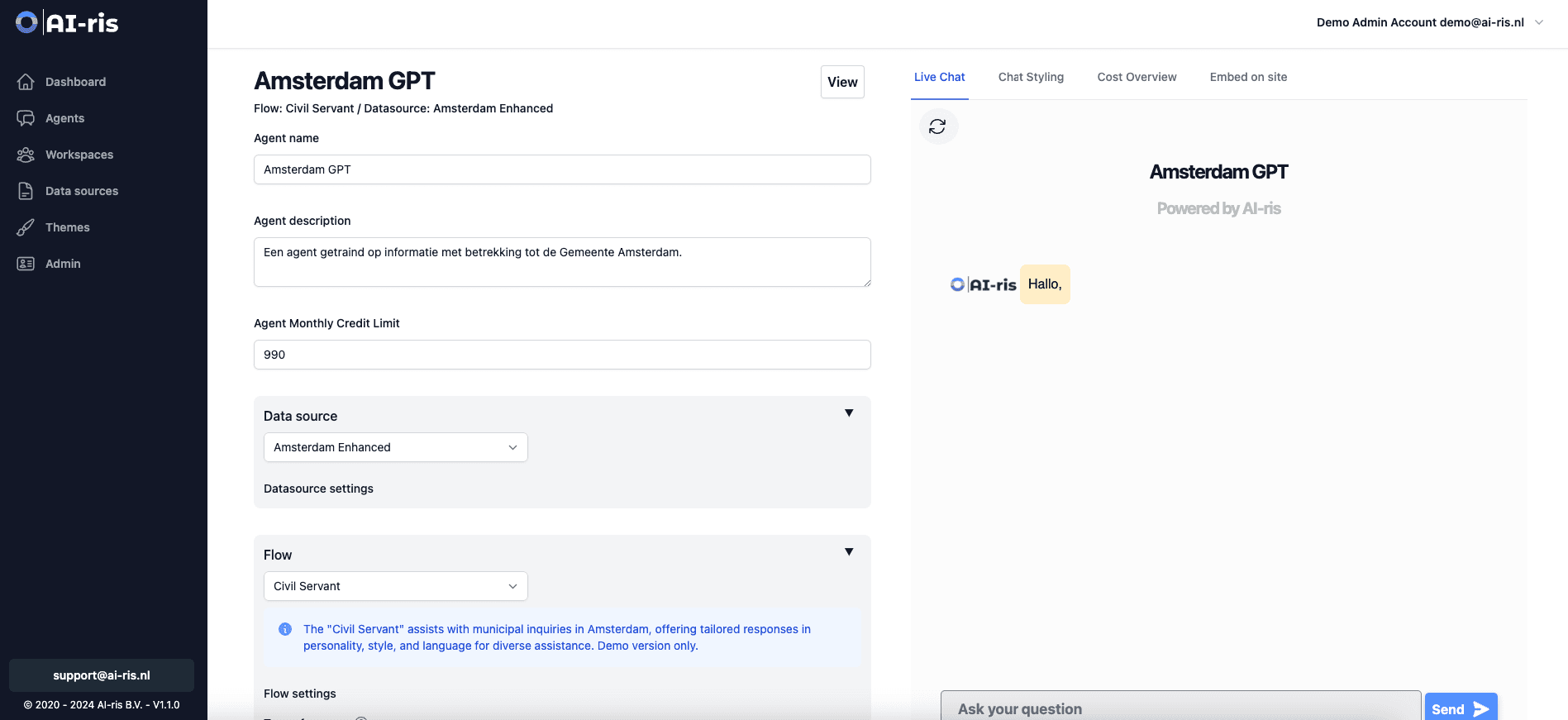Click the AI-ris avatar beside Hallo message
The width and height of the screenshot is (1568, 720).
[x=983, y=284]
